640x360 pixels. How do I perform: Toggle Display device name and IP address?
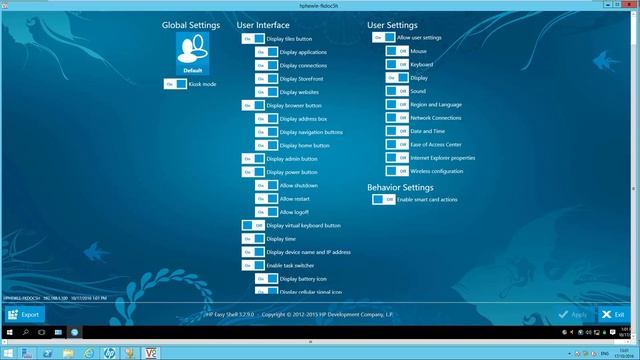[x=253, y=252]
